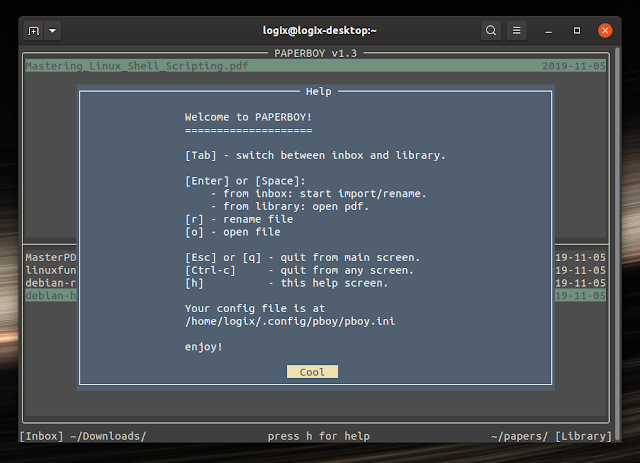Maximize the terminal window
Viewport: 640px width, 463px height.
click(x=577, y=31)
